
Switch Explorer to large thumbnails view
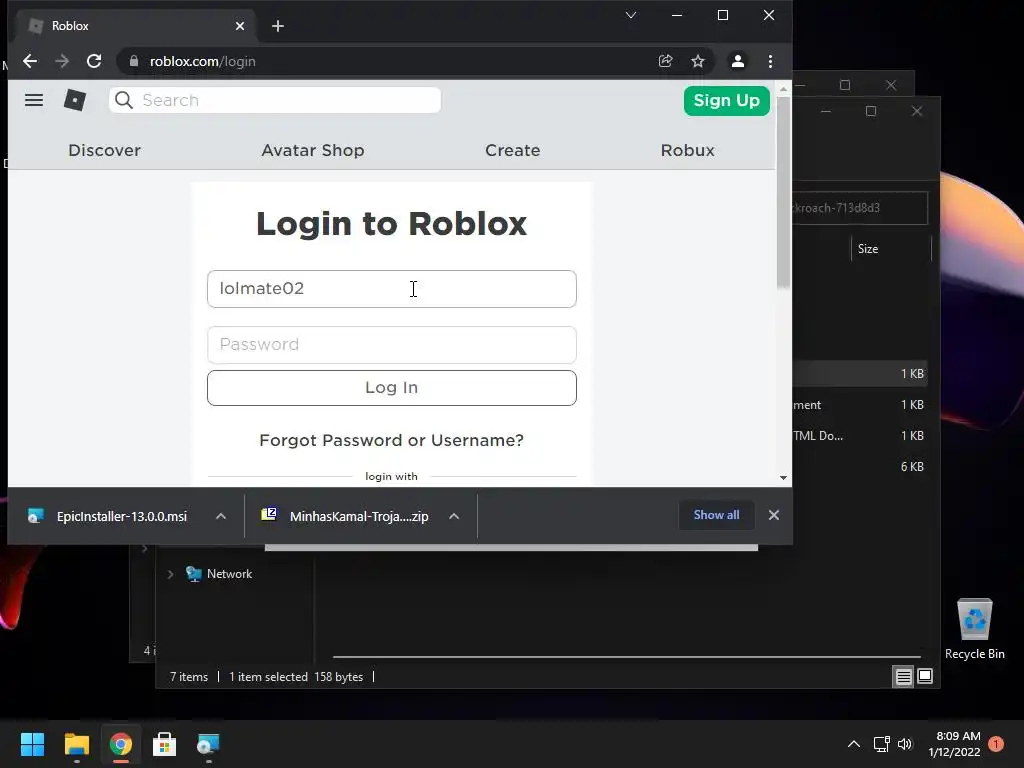[925, 677]
